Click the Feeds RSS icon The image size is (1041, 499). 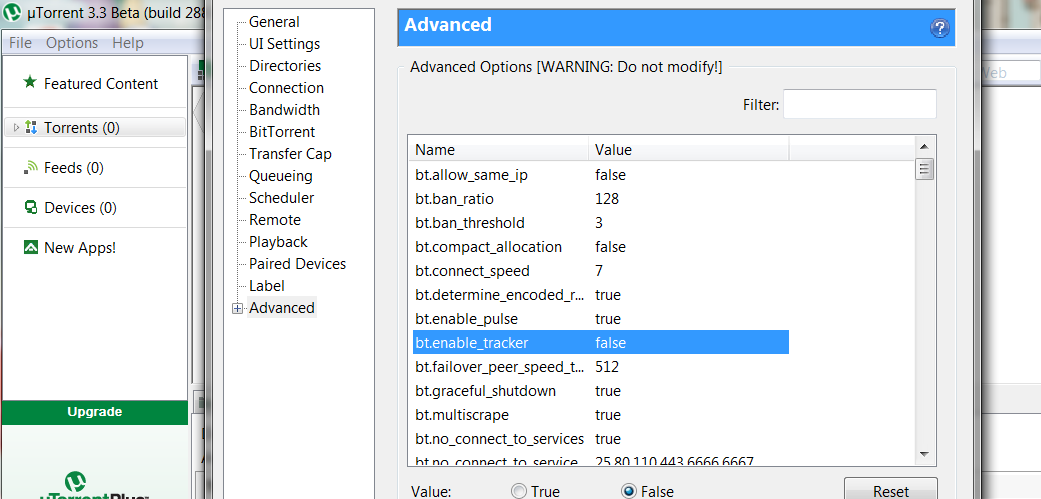pos(31,168)
